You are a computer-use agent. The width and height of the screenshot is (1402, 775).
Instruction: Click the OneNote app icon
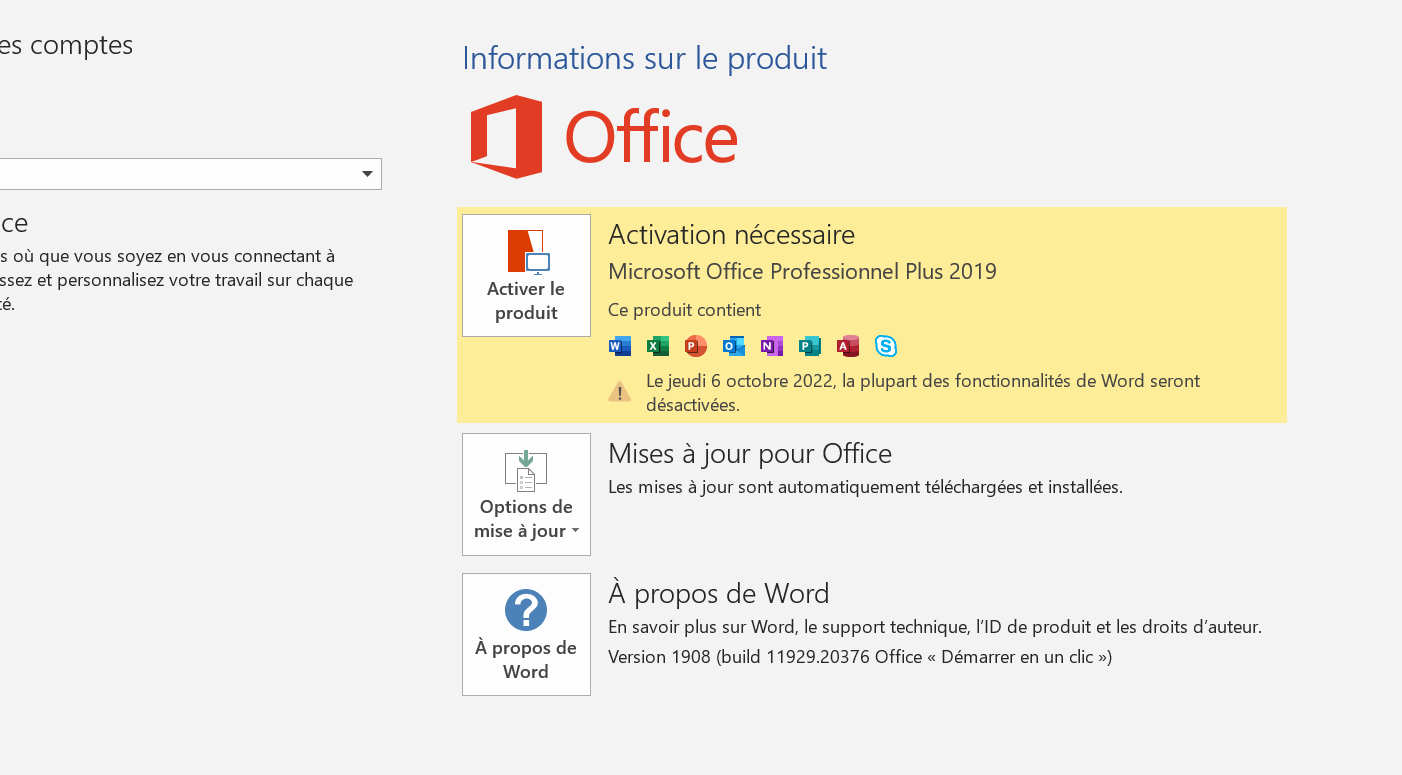772,346
